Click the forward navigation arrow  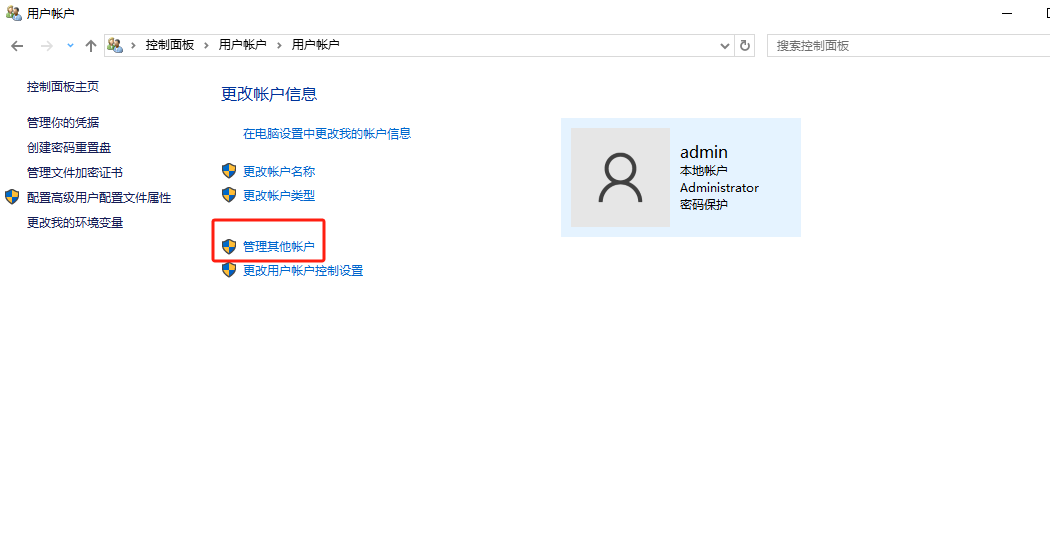point(46,46)
